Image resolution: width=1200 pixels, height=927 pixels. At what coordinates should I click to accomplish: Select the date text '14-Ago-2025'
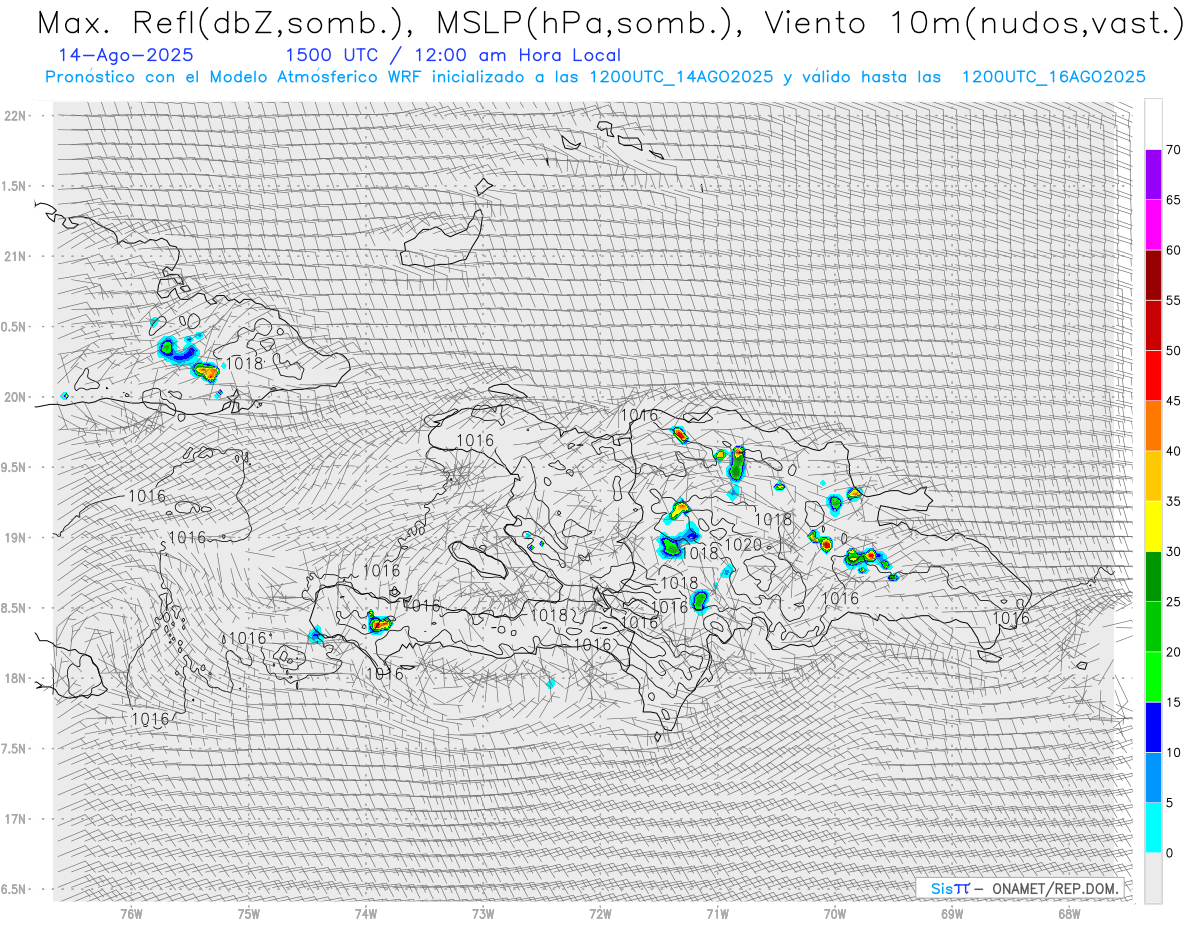126,55
